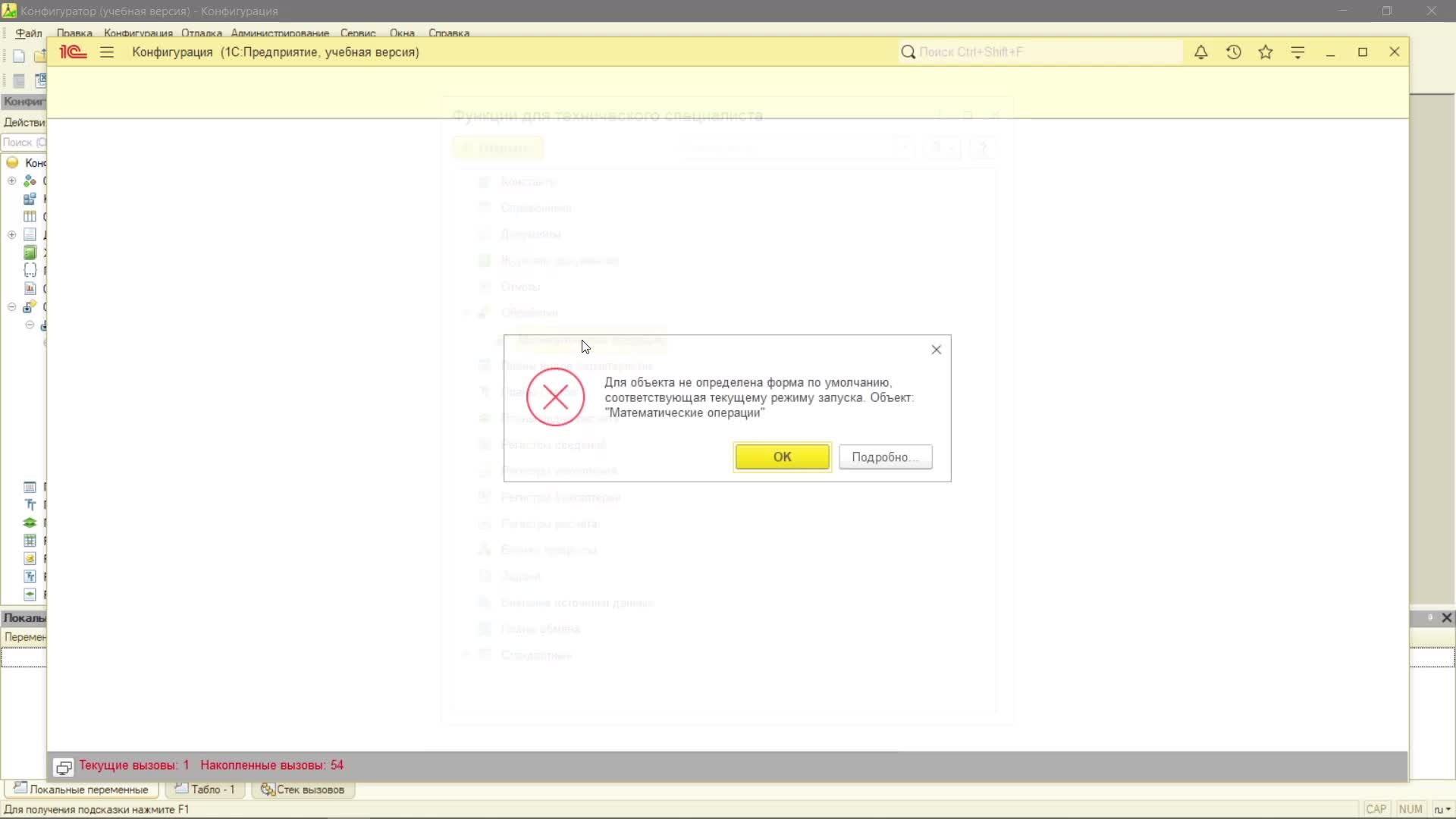Click the CAP indicator in status bar
This screenshot has width=1456, height=819.
pyautogui.click(x=1376, y=810)
